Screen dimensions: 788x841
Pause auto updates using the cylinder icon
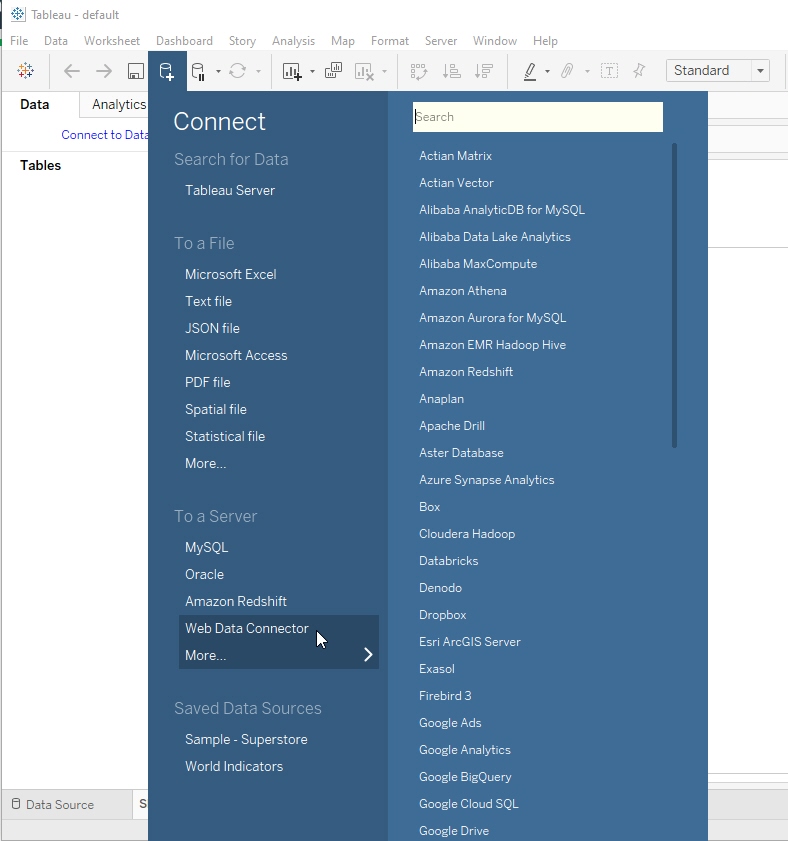click(198, 71)
